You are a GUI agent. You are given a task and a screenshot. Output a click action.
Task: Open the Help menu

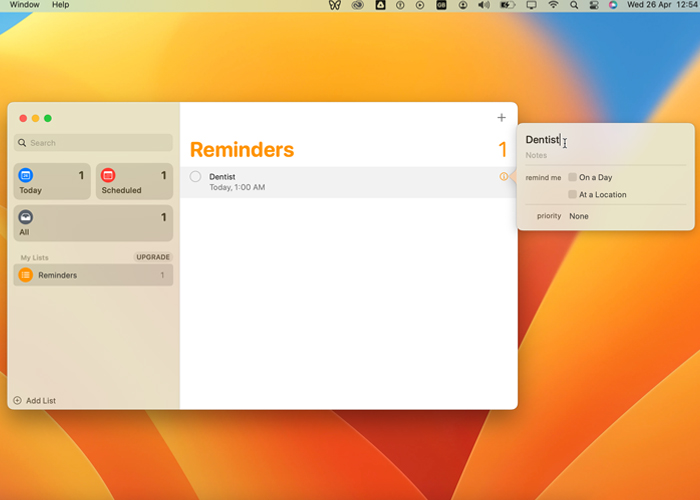(x=60, y=4)
